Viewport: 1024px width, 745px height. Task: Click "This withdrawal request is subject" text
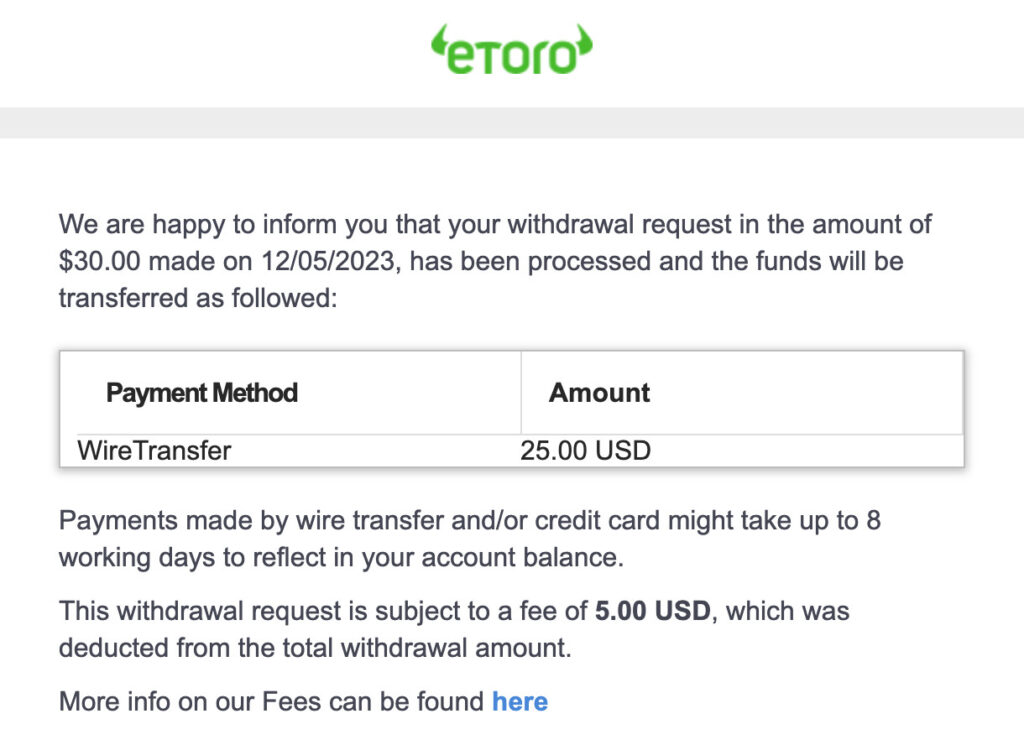click(x=270, y=610)
